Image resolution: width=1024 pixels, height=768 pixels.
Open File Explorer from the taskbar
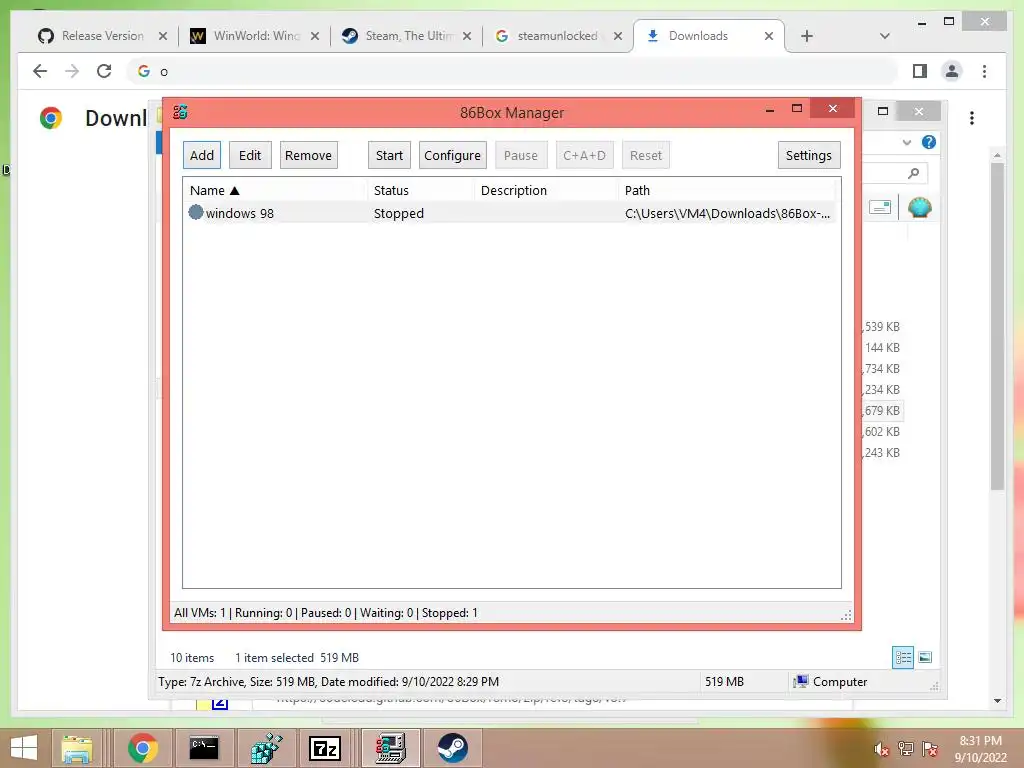click(x=77, y=748)
